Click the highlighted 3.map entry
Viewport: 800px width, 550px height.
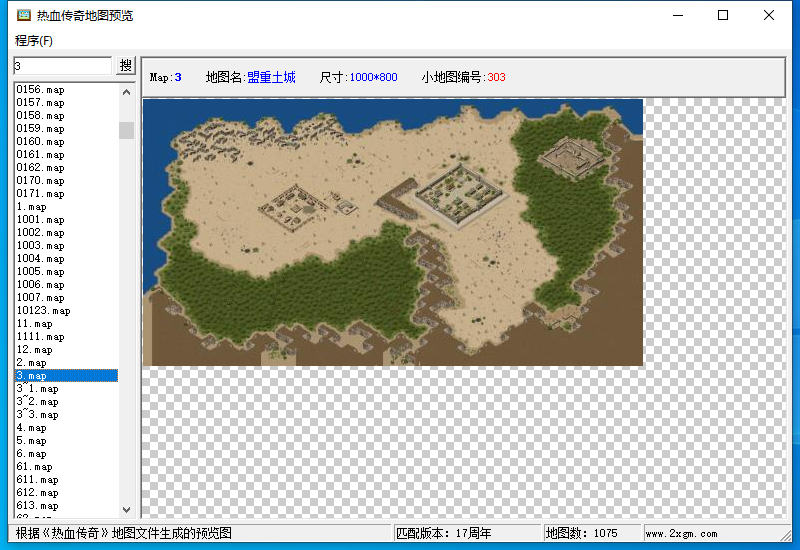coord(67,376)
